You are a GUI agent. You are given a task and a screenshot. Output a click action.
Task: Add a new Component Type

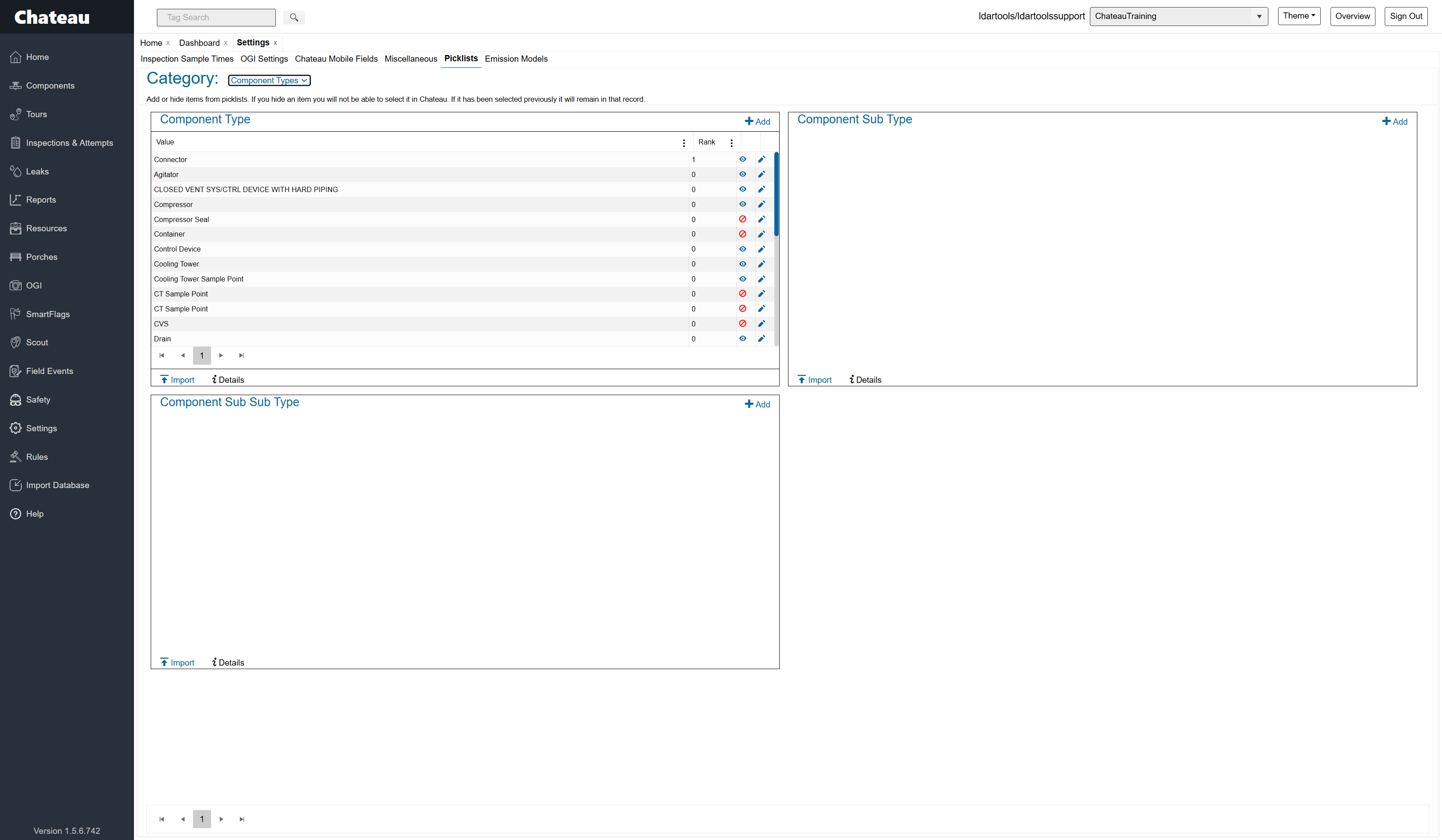point(758,121)
